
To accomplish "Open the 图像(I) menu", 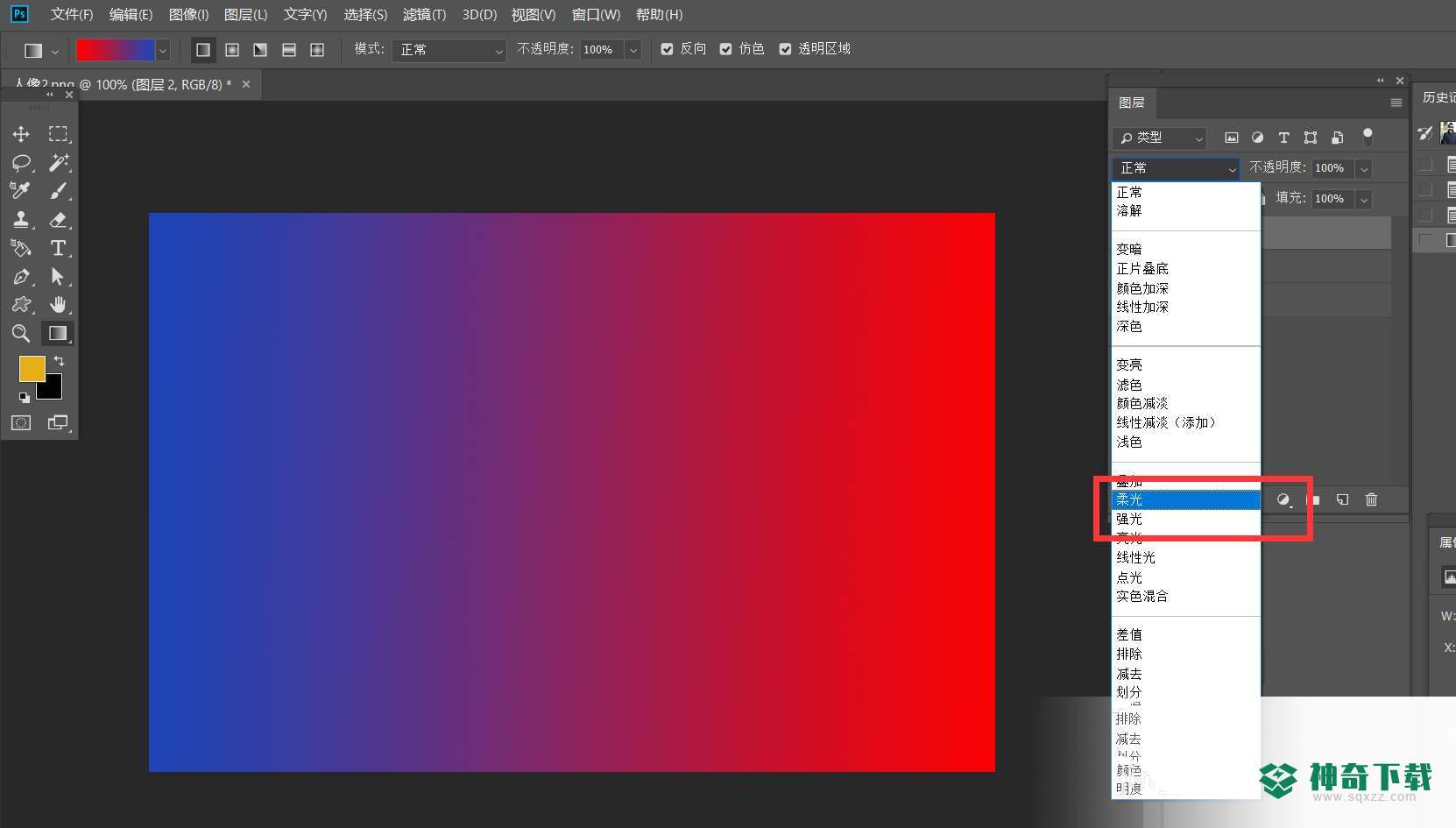I will pos(188,15).
